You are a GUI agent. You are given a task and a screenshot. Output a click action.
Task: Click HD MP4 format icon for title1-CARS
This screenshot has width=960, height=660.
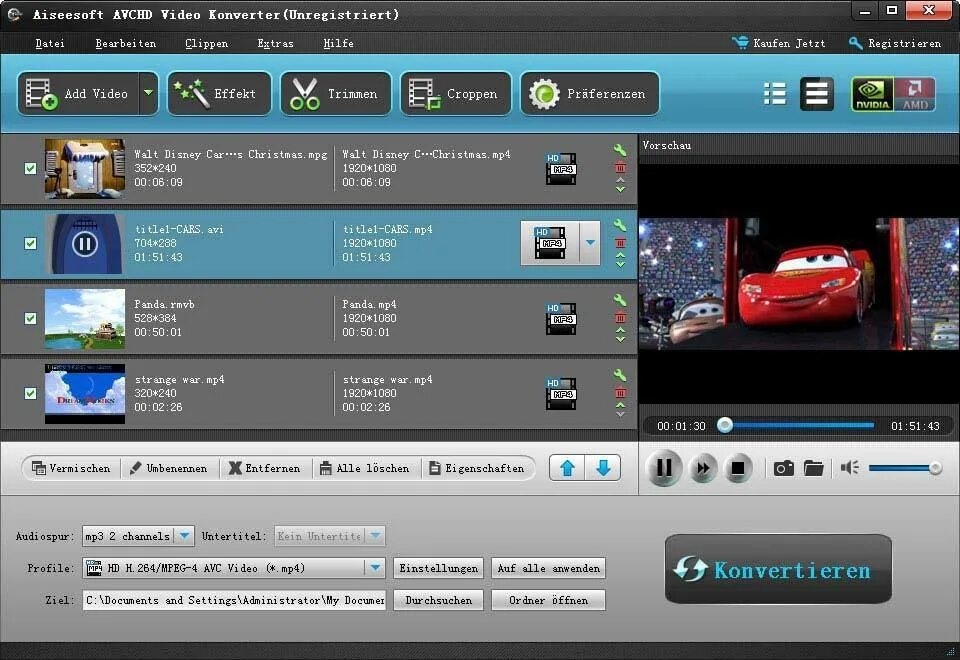[550, 243]
